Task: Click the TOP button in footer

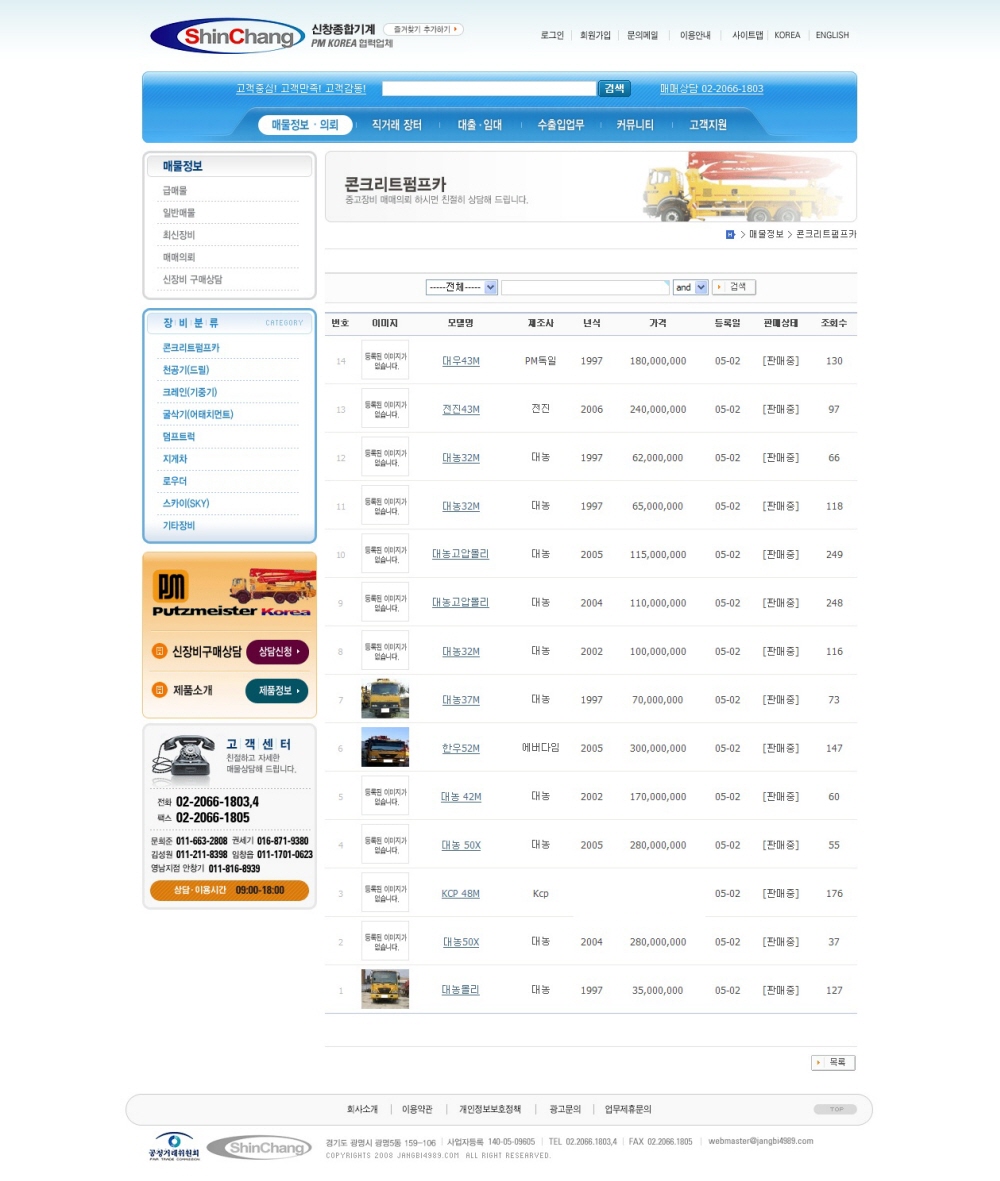Action: click(835, 1109)
